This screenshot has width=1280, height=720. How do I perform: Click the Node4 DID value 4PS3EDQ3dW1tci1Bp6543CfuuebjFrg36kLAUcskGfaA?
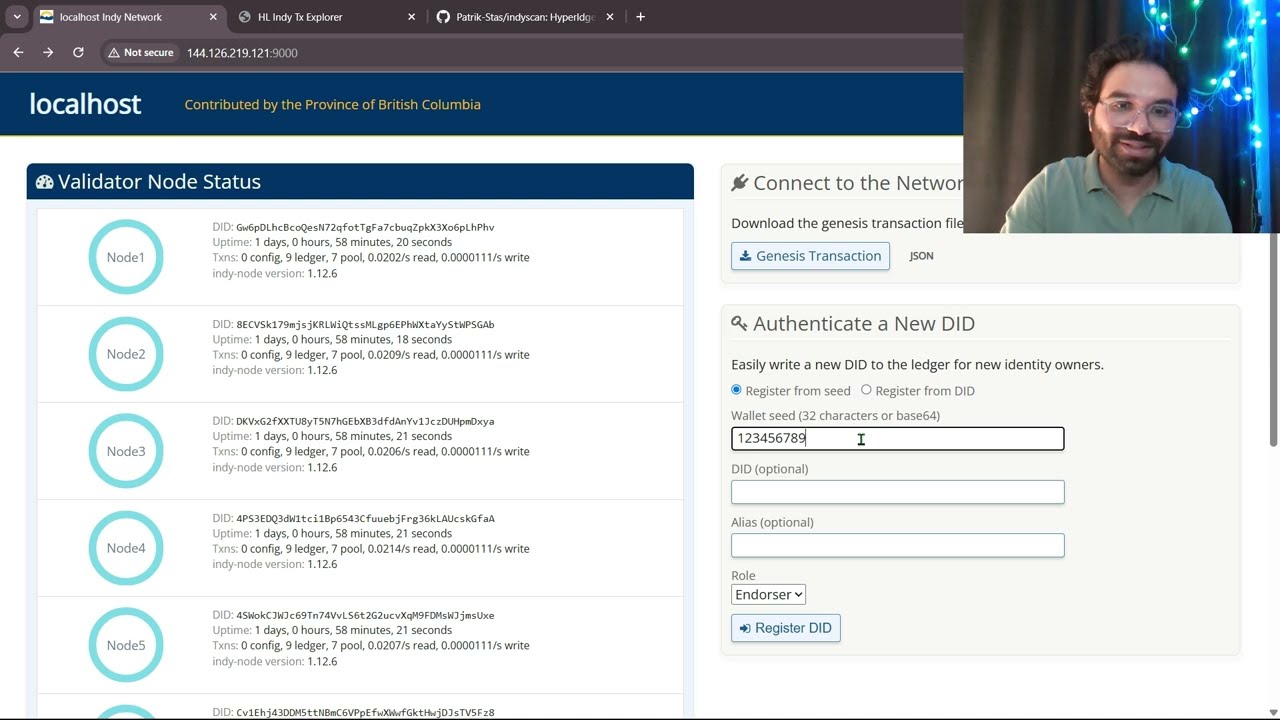[365, 518]
